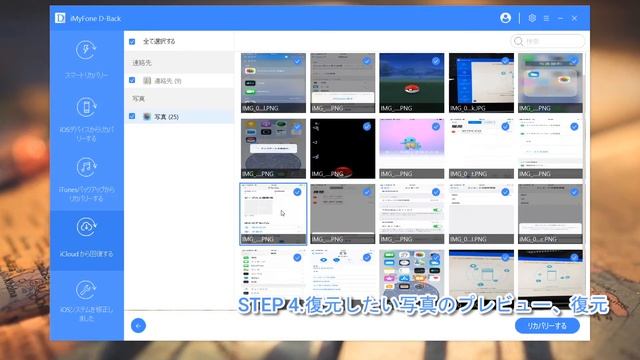
Task: Click the magnifier search icon
Action: 518,41
